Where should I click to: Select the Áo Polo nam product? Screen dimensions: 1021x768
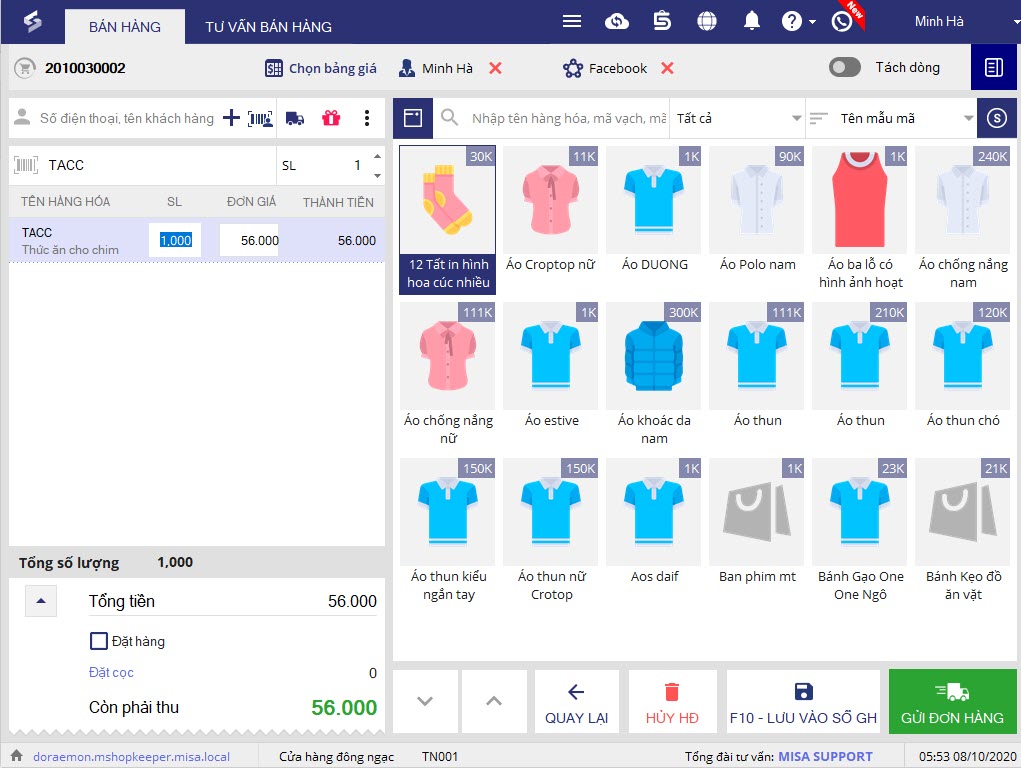click(x=757, y=210)
